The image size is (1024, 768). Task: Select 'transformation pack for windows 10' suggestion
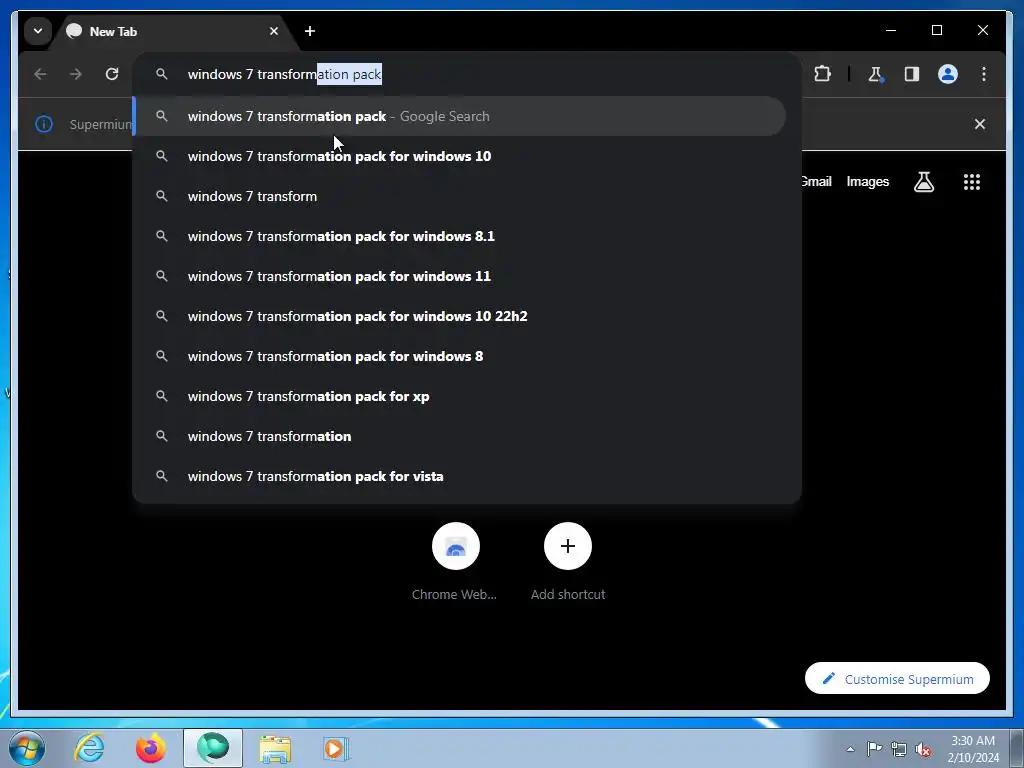click(x=460, y=156)
